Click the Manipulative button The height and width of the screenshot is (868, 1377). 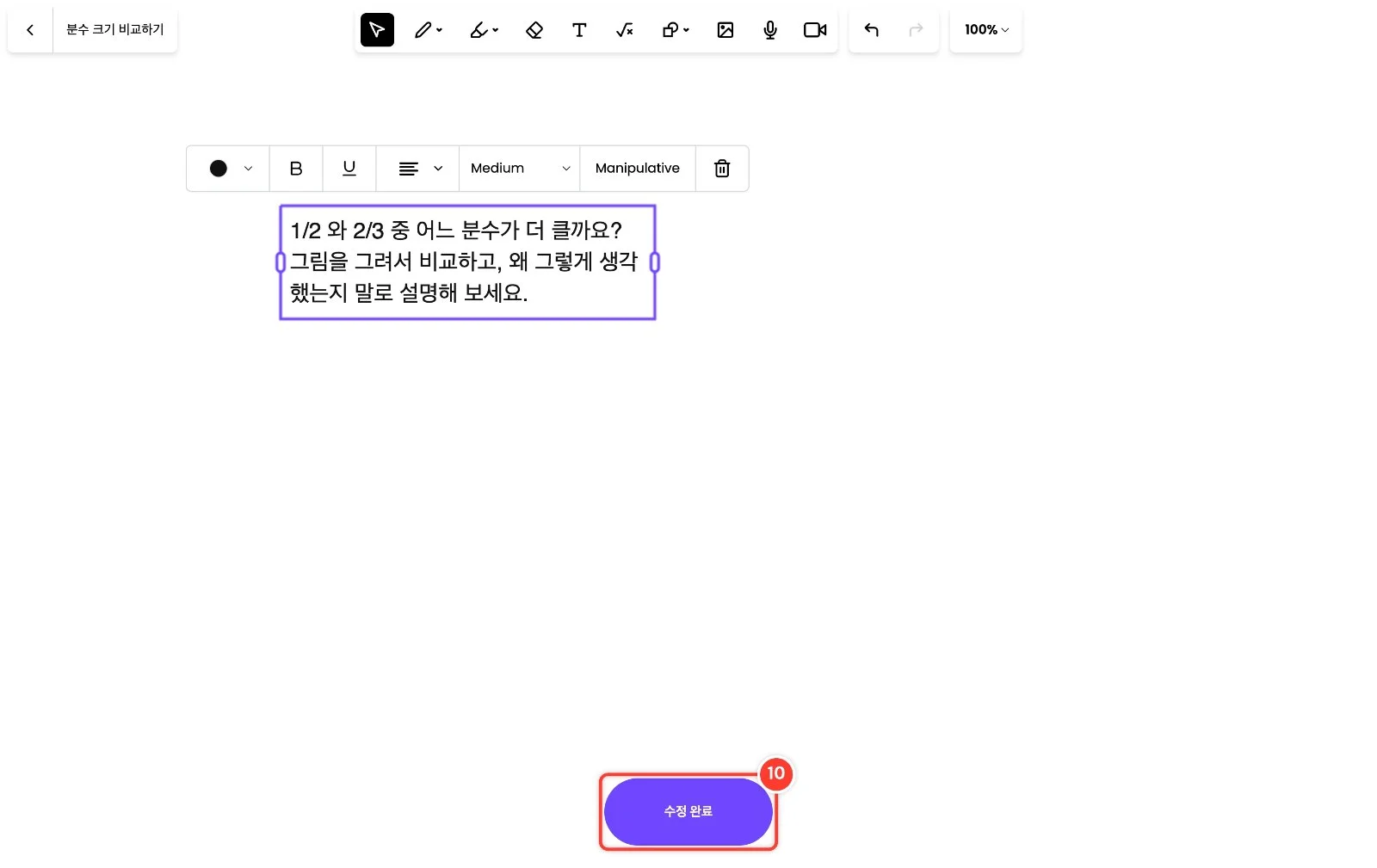pyautogui.click(x=638, y=169)
